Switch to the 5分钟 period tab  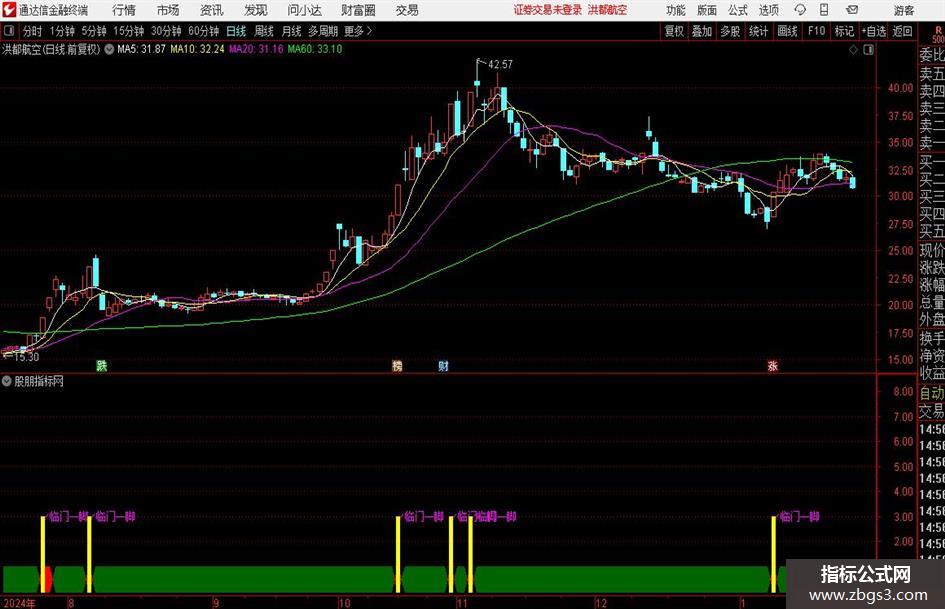click(93, 31)
